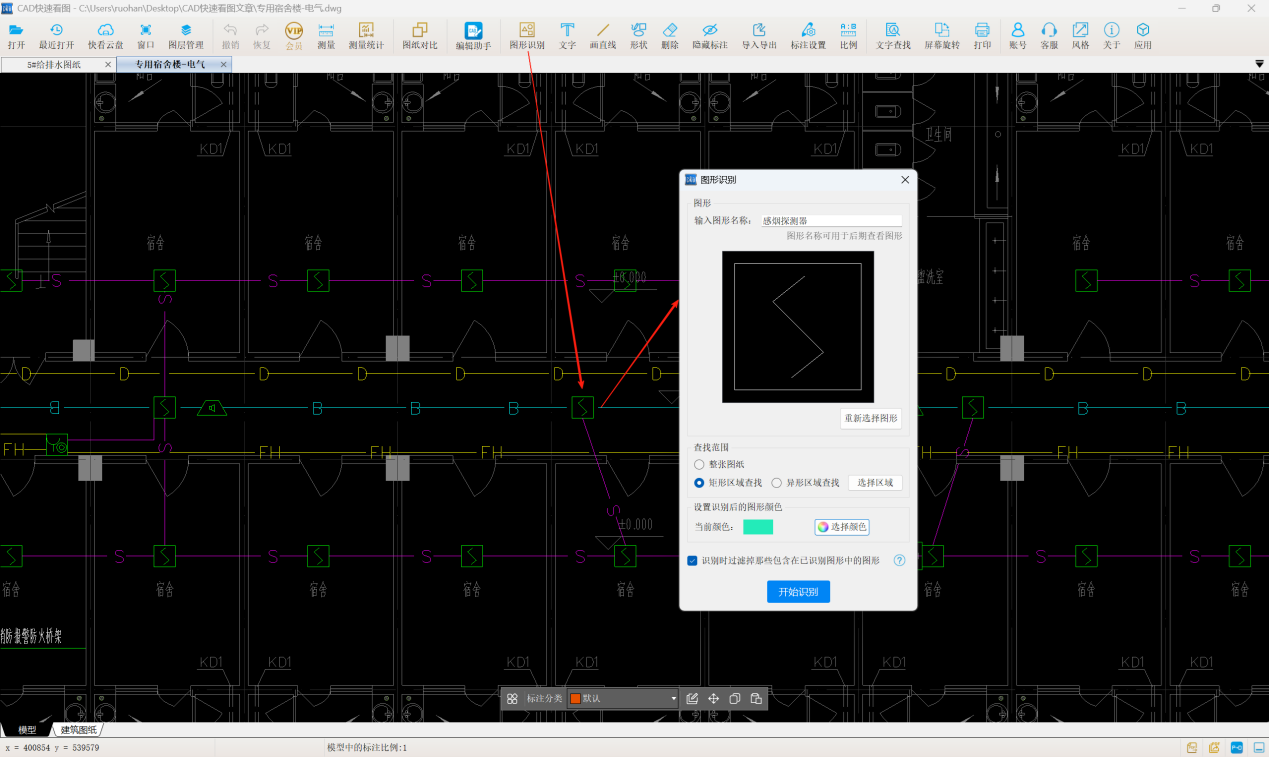Screen dimensions: 1269x757
Task: Click the move icon in annotation bar
Action: (x=714, y=699)
